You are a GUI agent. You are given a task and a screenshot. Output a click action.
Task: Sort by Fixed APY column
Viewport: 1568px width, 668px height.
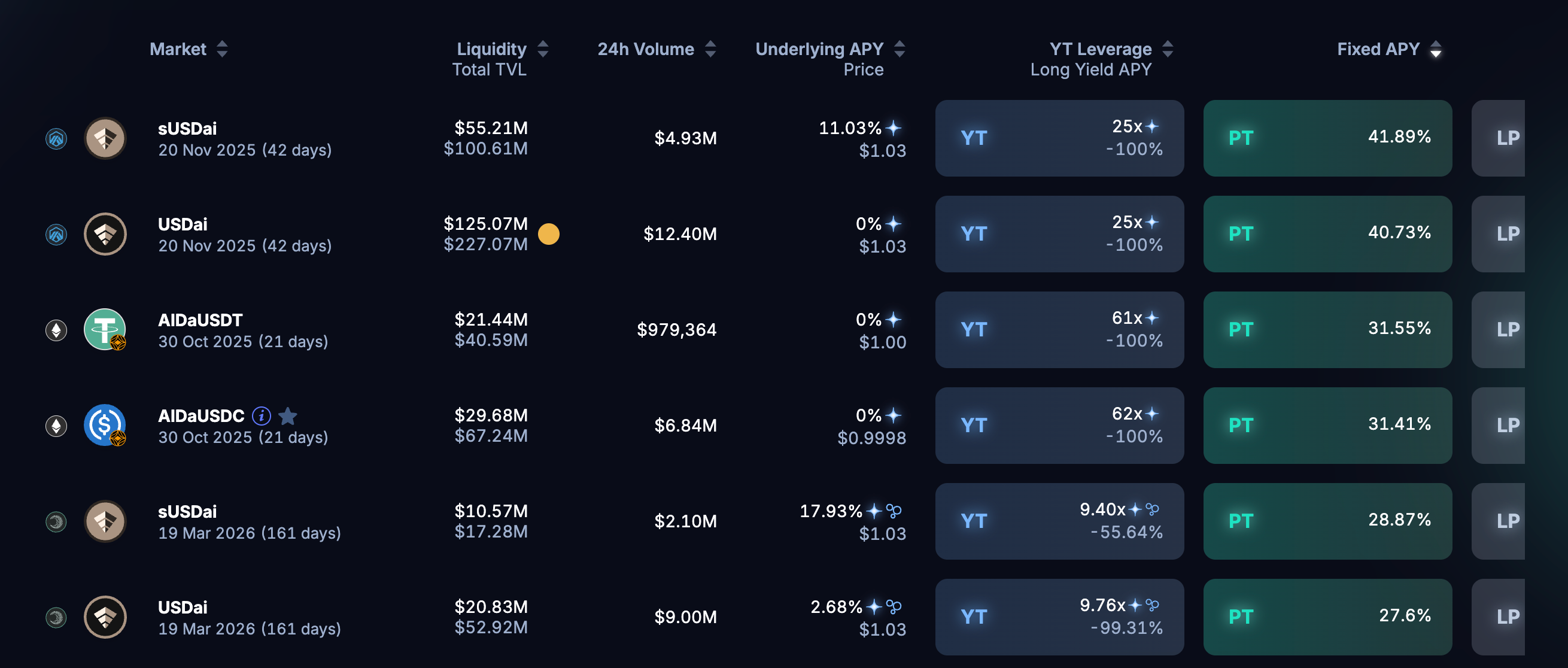click(x=1435, y=49)
